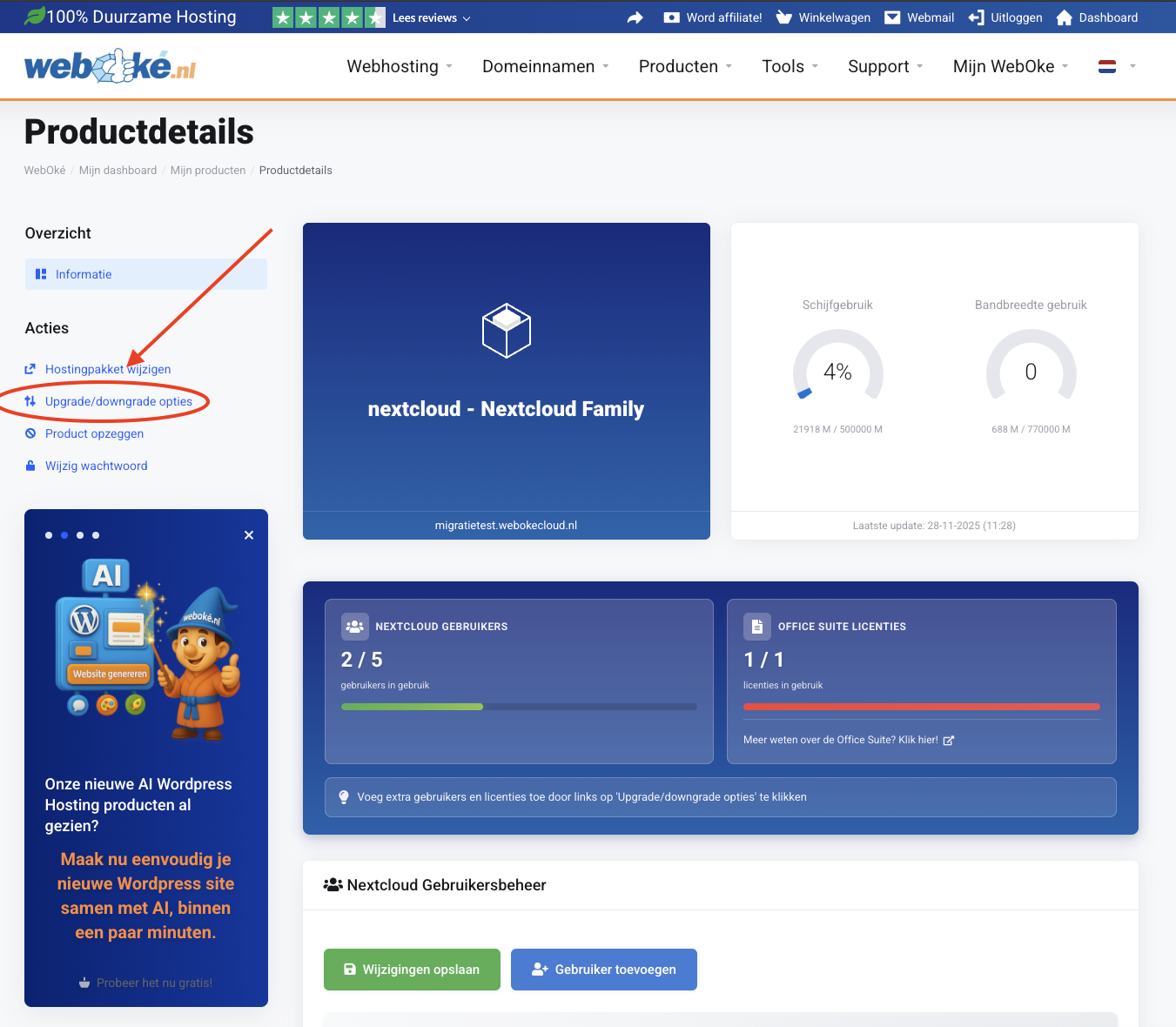The image size is (1176, 1027).
Task: Select the fourth promo carousel dot
Action: [96, 535]
